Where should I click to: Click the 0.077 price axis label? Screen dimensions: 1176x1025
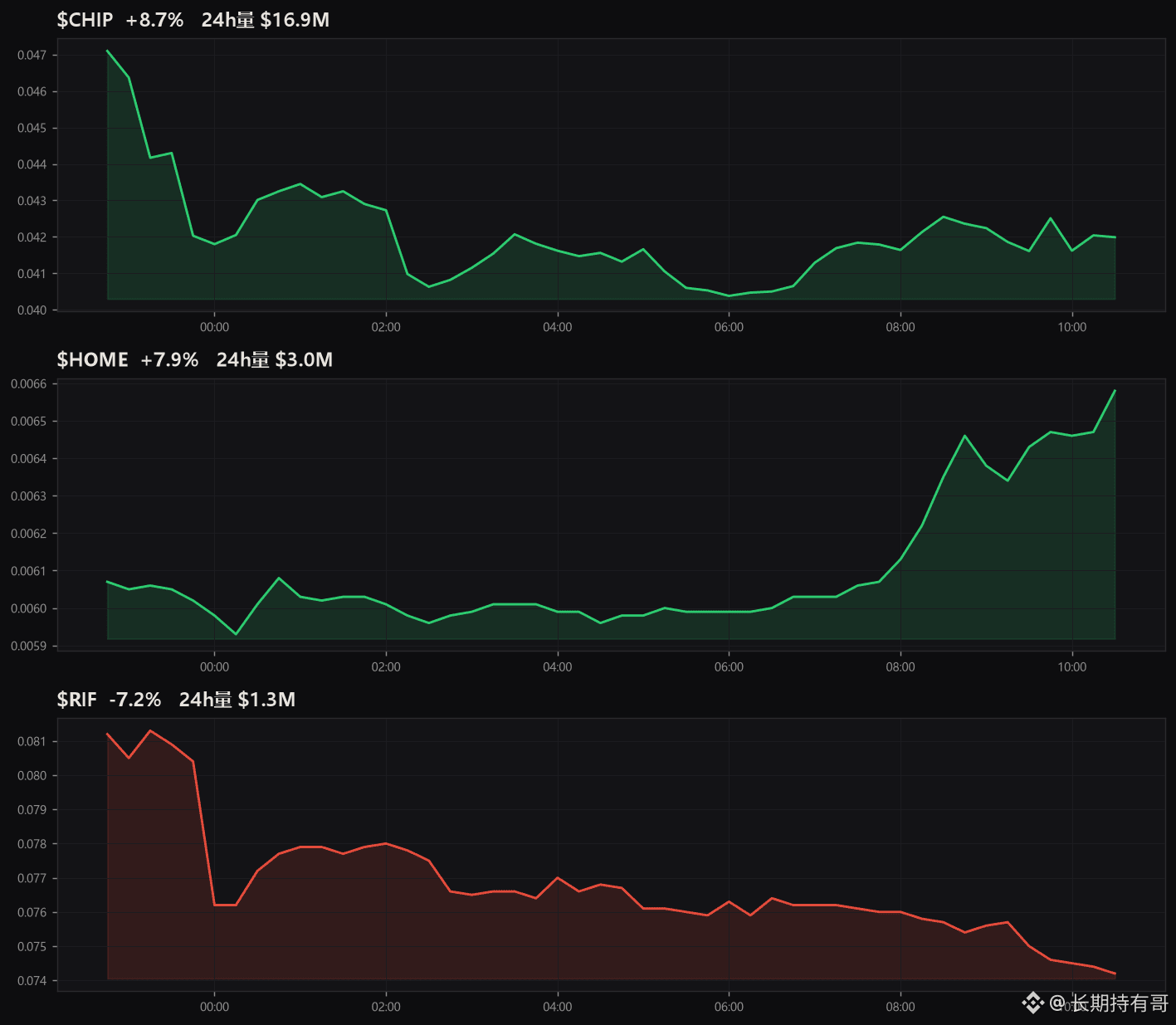32,878
